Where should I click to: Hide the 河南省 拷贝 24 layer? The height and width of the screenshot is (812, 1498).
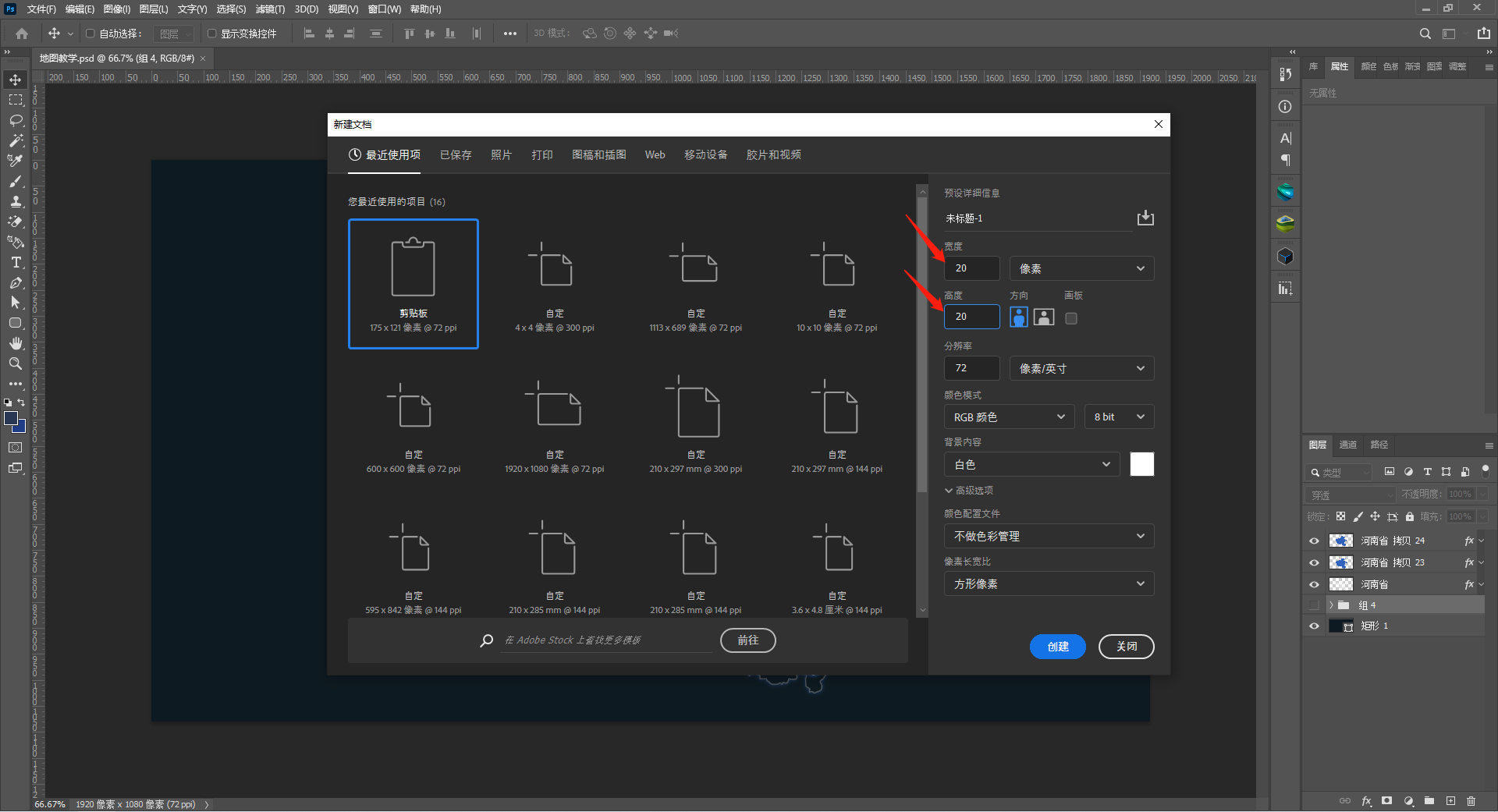point(1314,541)
